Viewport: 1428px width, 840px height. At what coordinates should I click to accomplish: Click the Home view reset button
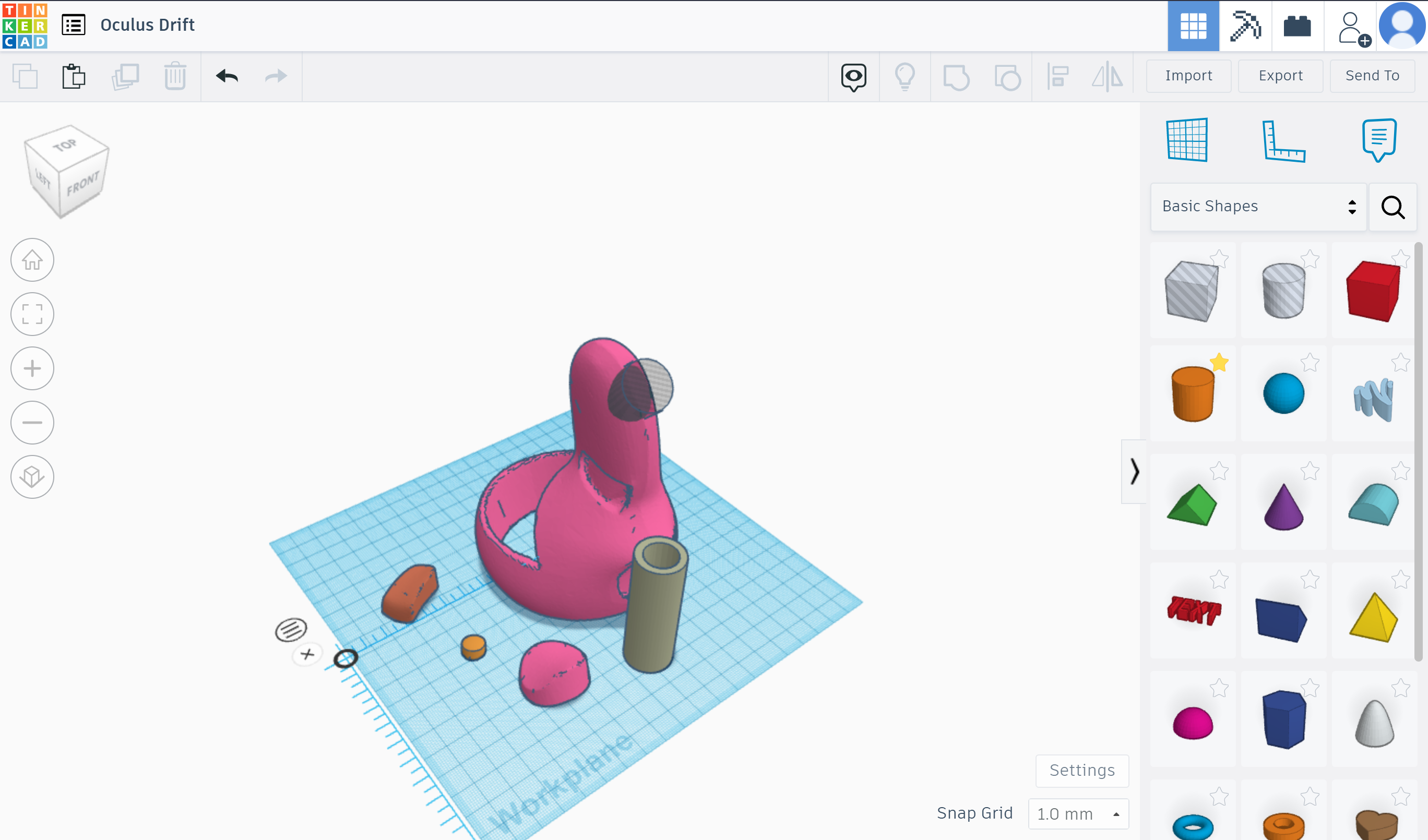(x=31, y=260)
